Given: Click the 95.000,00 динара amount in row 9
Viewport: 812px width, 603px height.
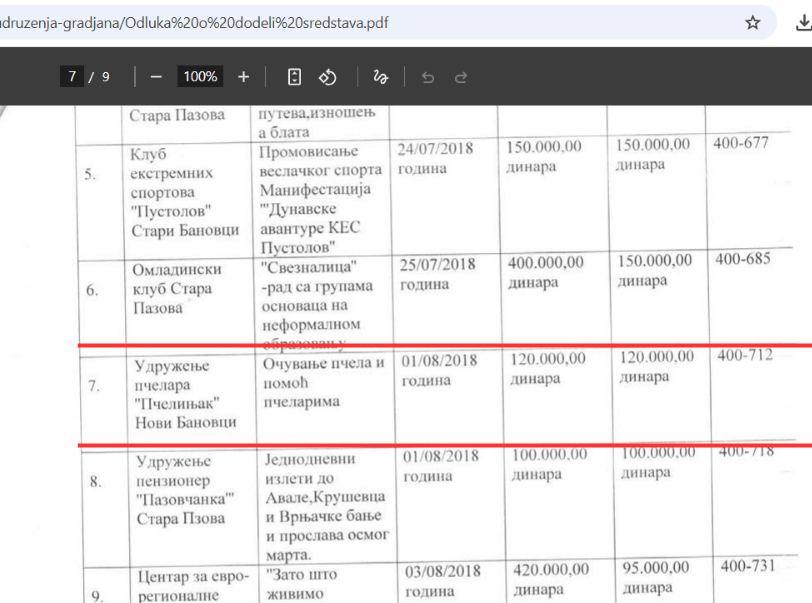Looking at the screenshot, I should coord(653,577).
